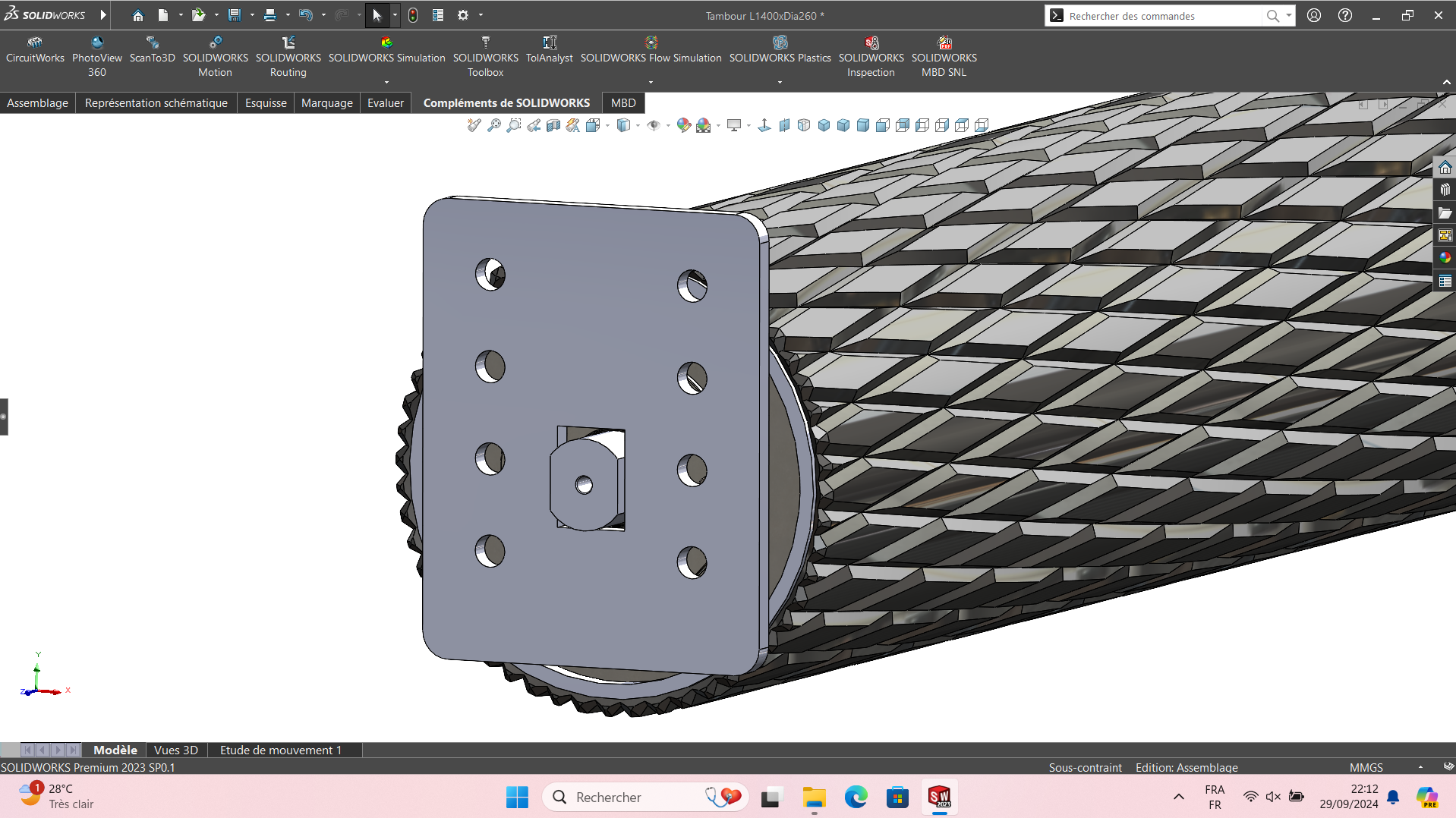Enable SOLIDWORKS Inspection add-in

click(x=871, y=57)
